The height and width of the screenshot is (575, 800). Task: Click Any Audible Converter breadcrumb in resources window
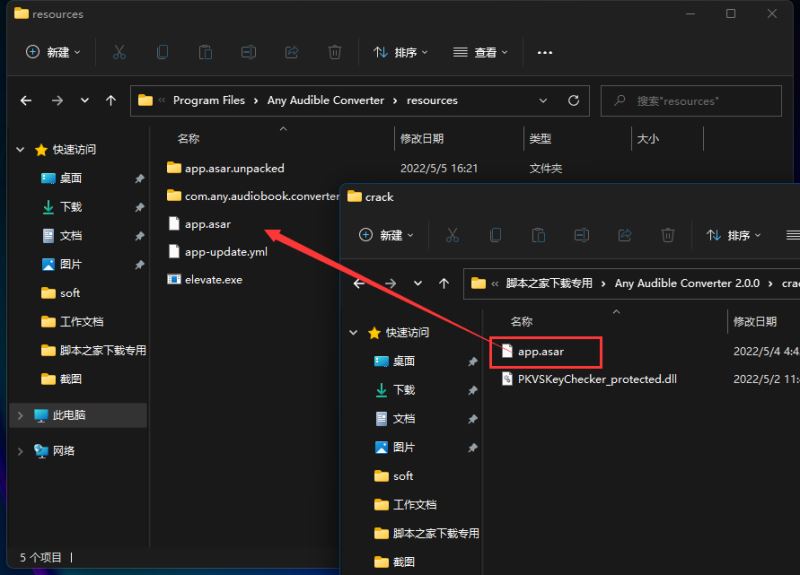(326, 101)
